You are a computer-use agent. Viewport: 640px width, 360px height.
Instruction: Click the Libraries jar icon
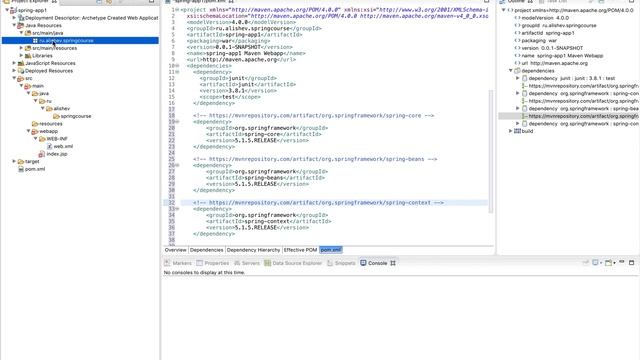28,56
